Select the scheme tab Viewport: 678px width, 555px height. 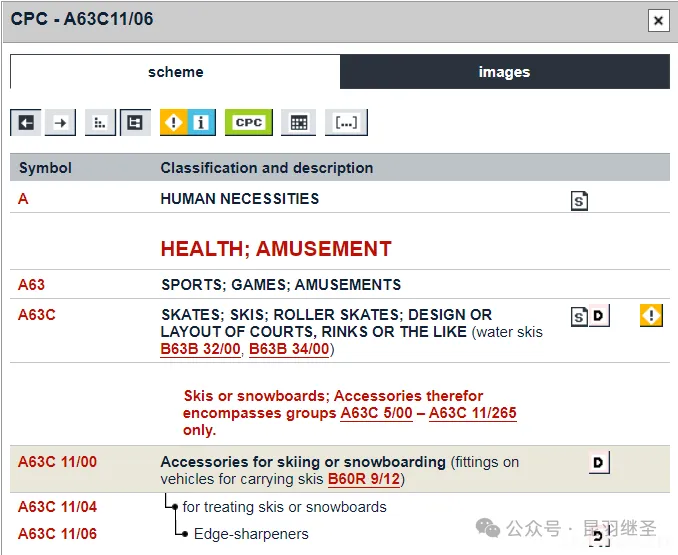coord(175,72)
